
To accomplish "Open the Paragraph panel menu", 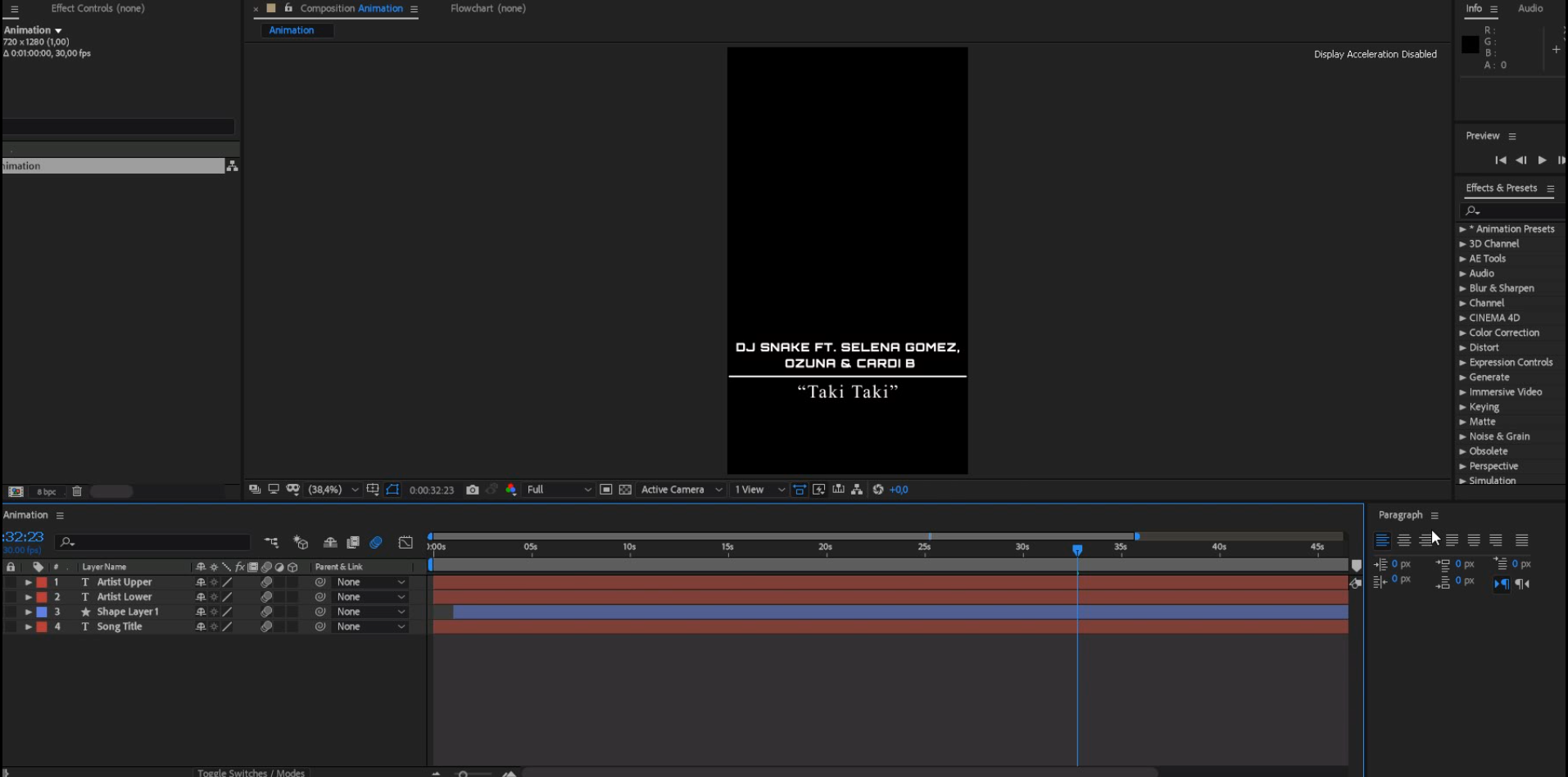I will pos(1434,515).
